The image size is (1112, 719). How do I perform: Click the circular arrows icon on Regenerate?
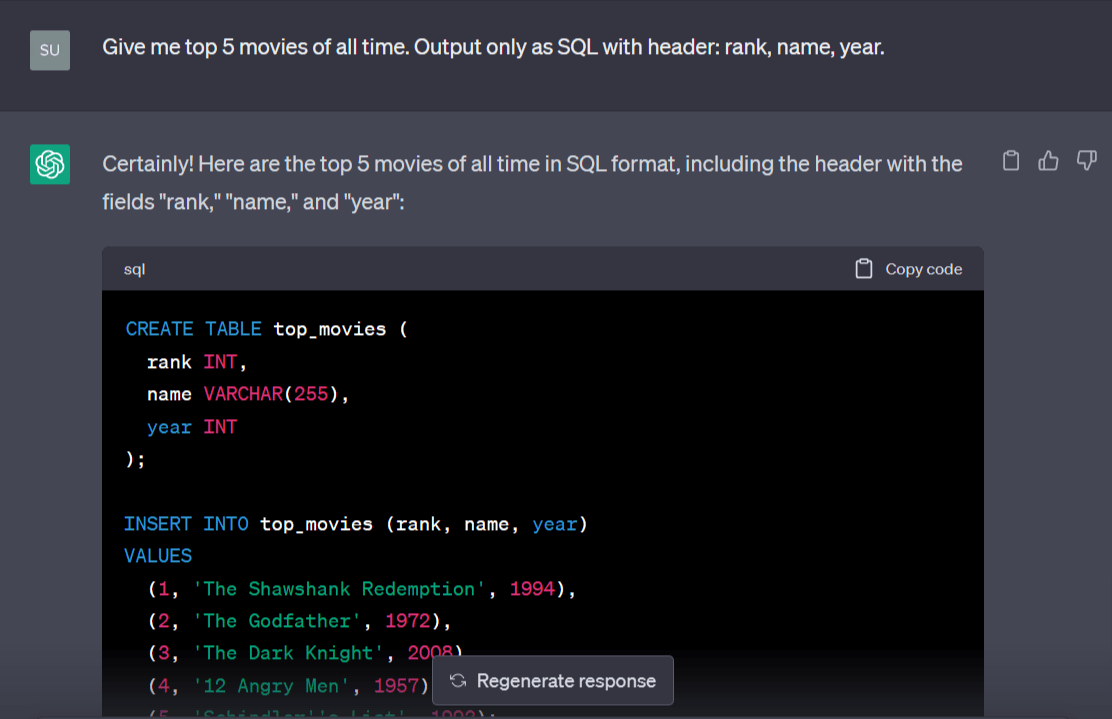coord(458,681)
